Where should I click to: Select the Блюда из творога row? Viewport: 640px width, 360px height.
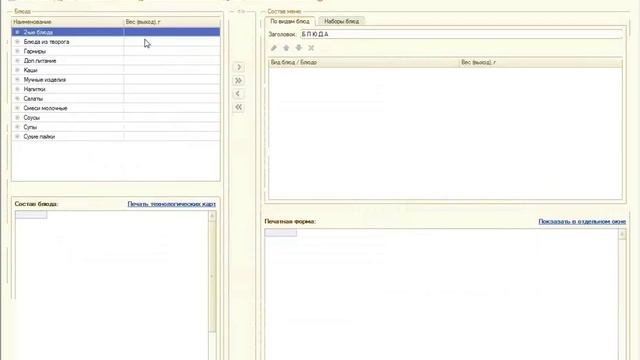click(x=116, y=42)
